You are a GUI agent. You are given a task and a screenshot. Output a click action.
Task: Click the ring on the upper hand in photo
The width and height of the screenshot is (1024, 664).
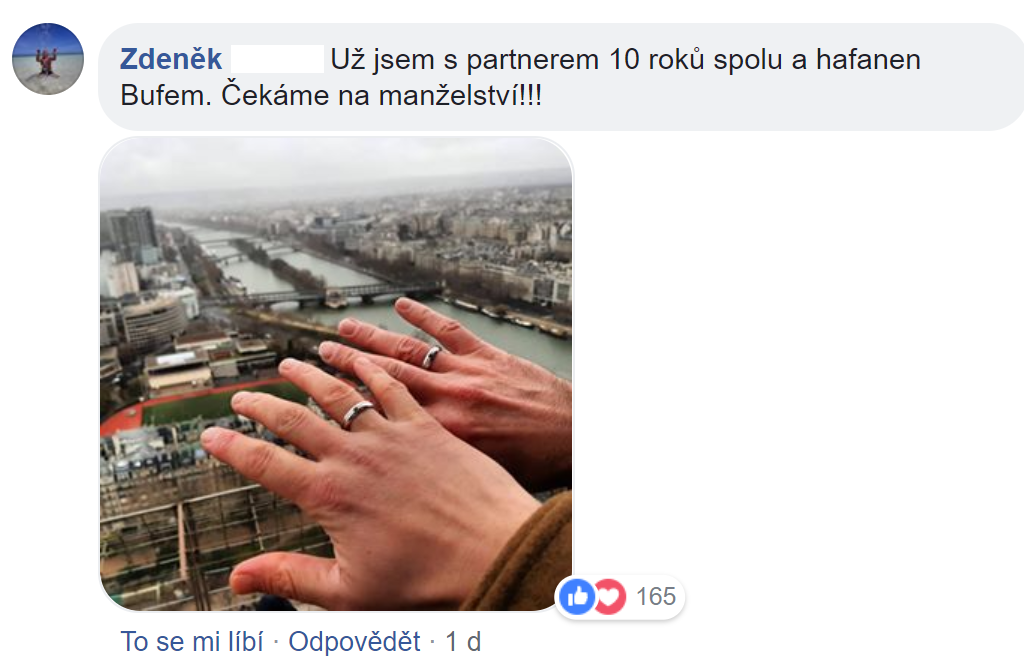(432, 356)
